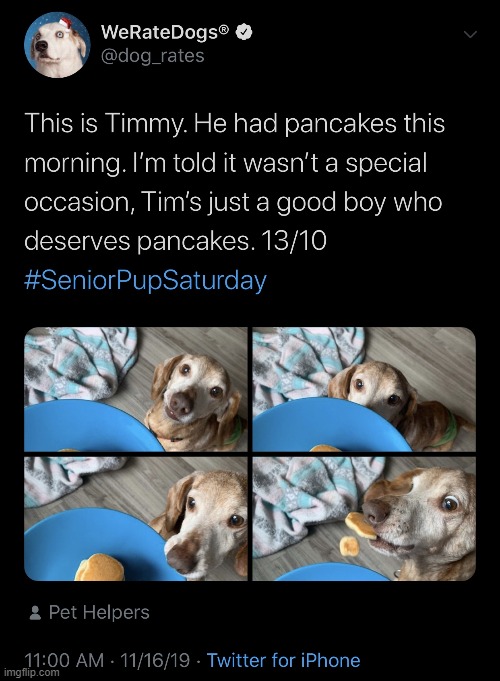Open the Pet Helpers tagged account
The image size is (500, 681).
coord(99,612)
